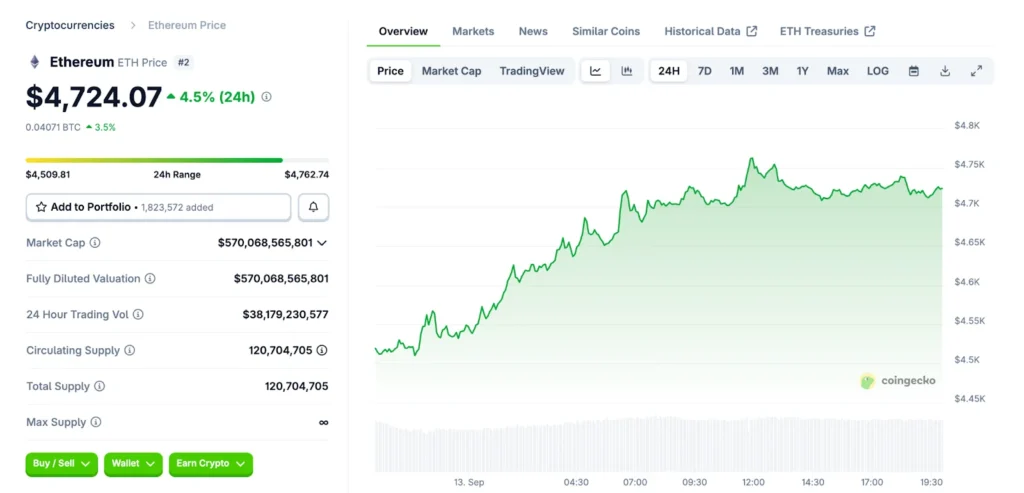Image resolution: width=1024 pixels, height=493 pixels.
Task: Click the $4,509.81 range low value
Action: (48, 174)
